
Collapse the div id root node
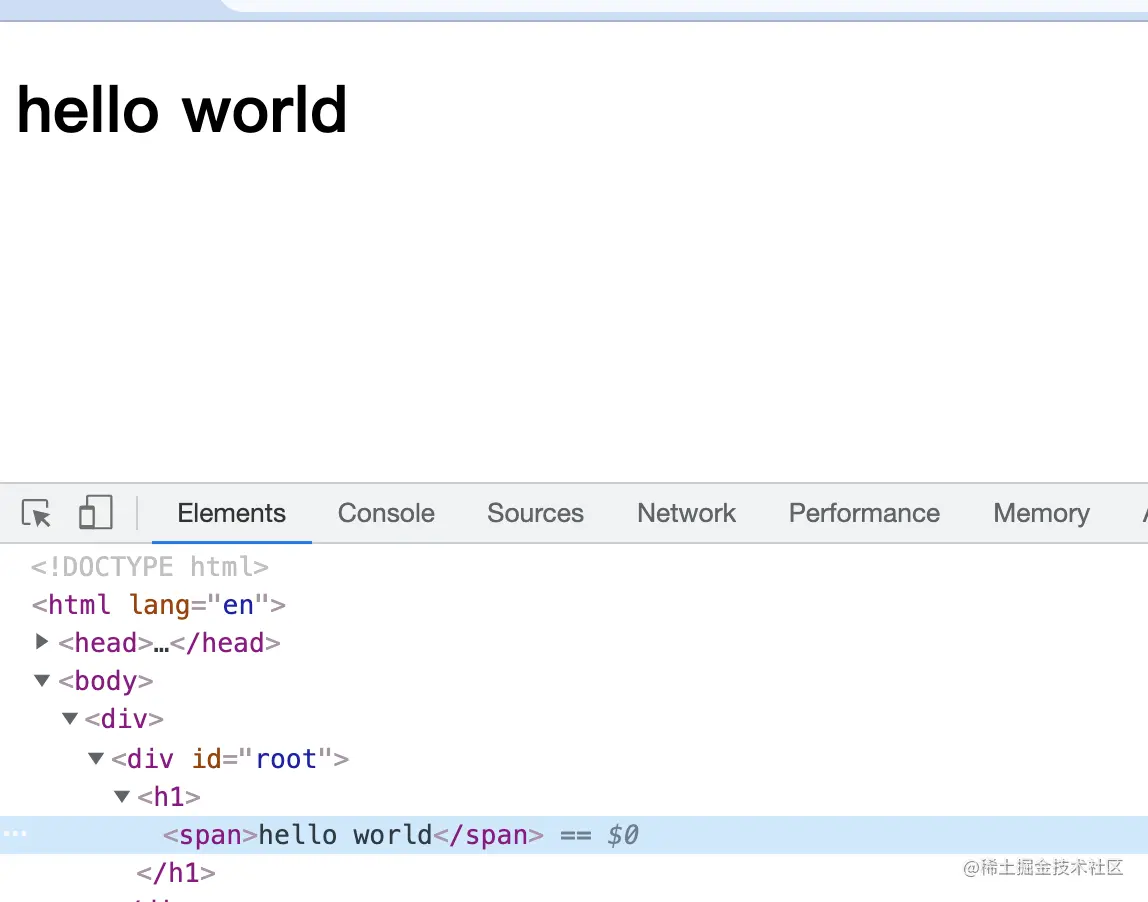[x=96, y=758]
